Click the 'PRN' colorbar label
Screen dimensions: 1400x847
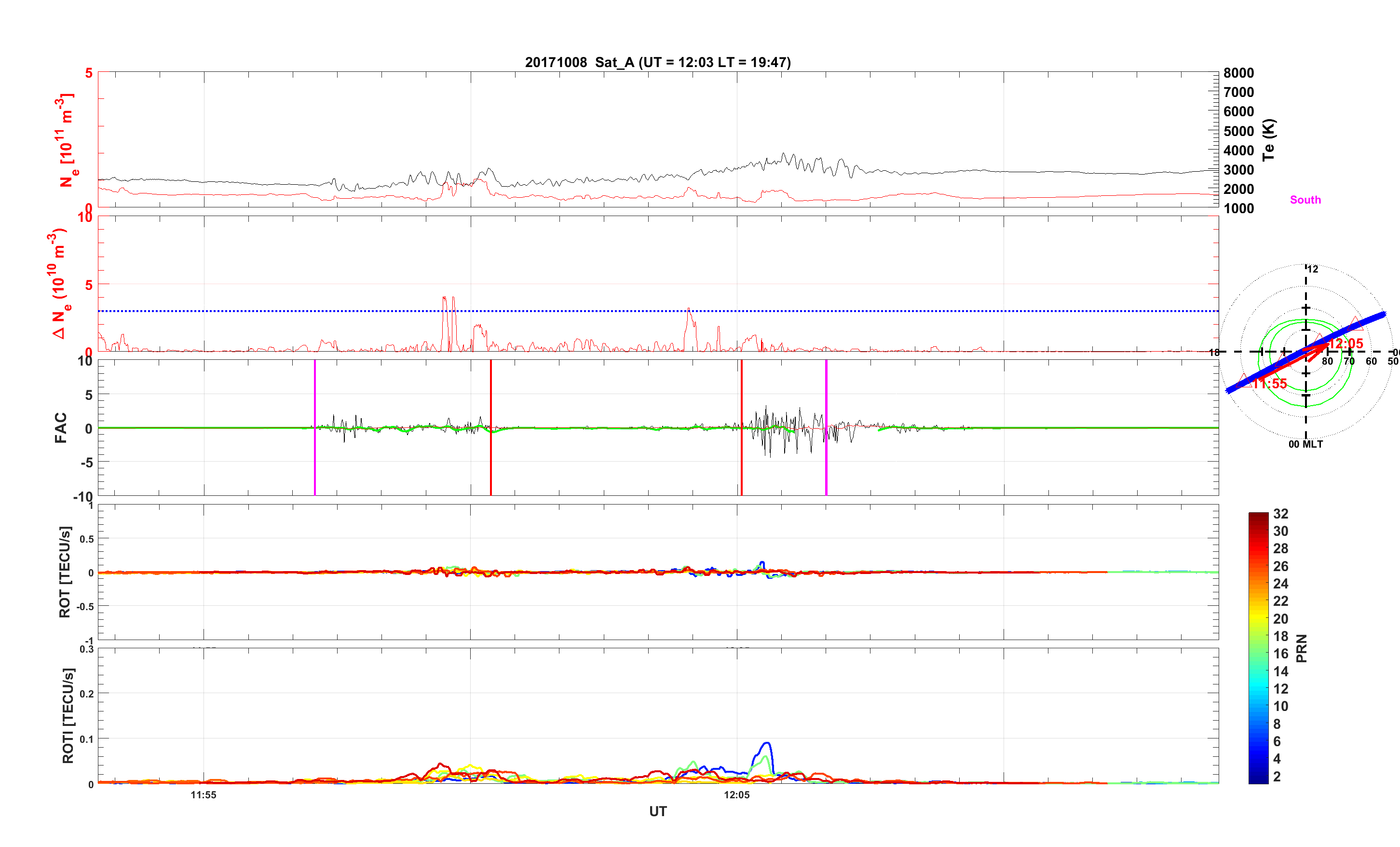coord(1302,648)
